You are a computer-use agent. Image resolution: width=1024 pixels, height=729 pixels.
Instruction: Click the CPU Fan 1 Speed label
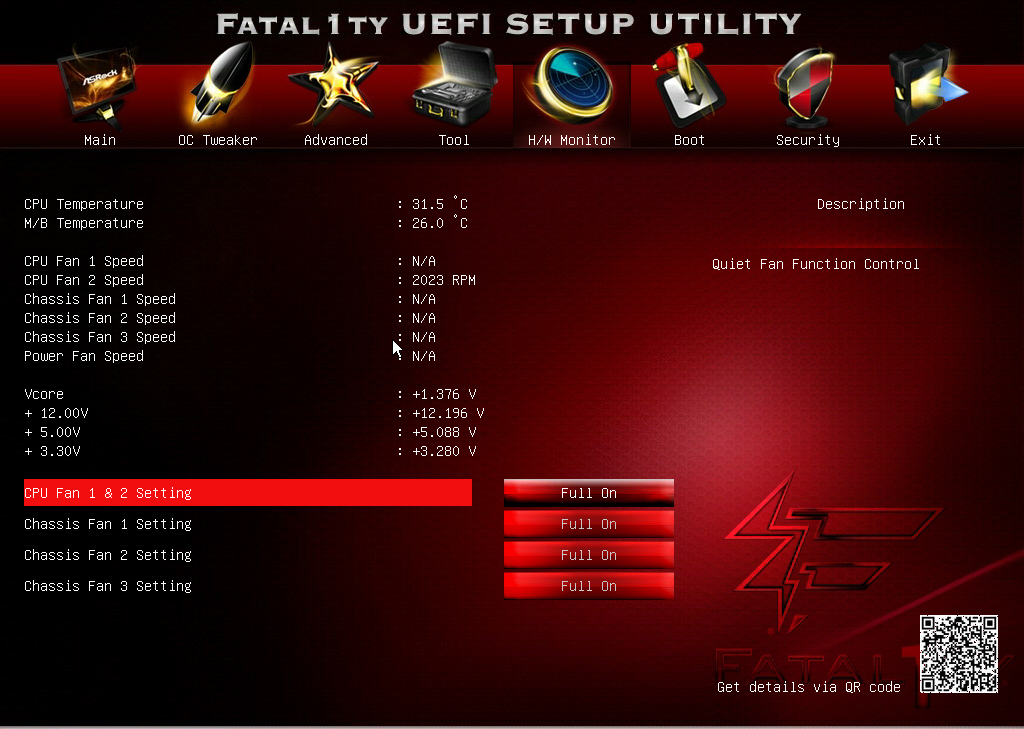click(84, 261)
